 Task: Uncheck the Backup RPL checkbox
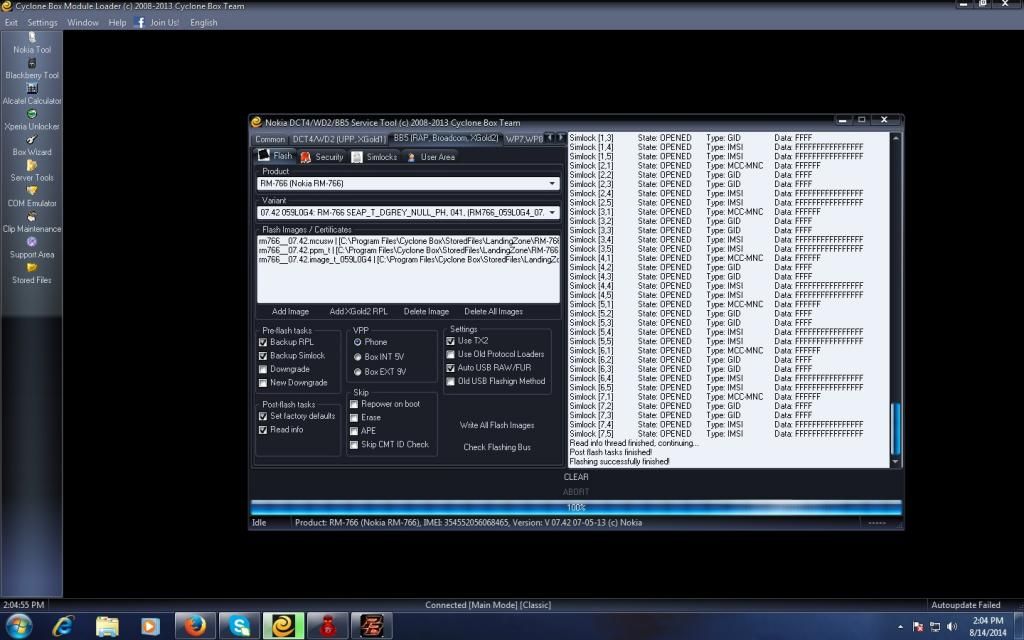[263, 342]
